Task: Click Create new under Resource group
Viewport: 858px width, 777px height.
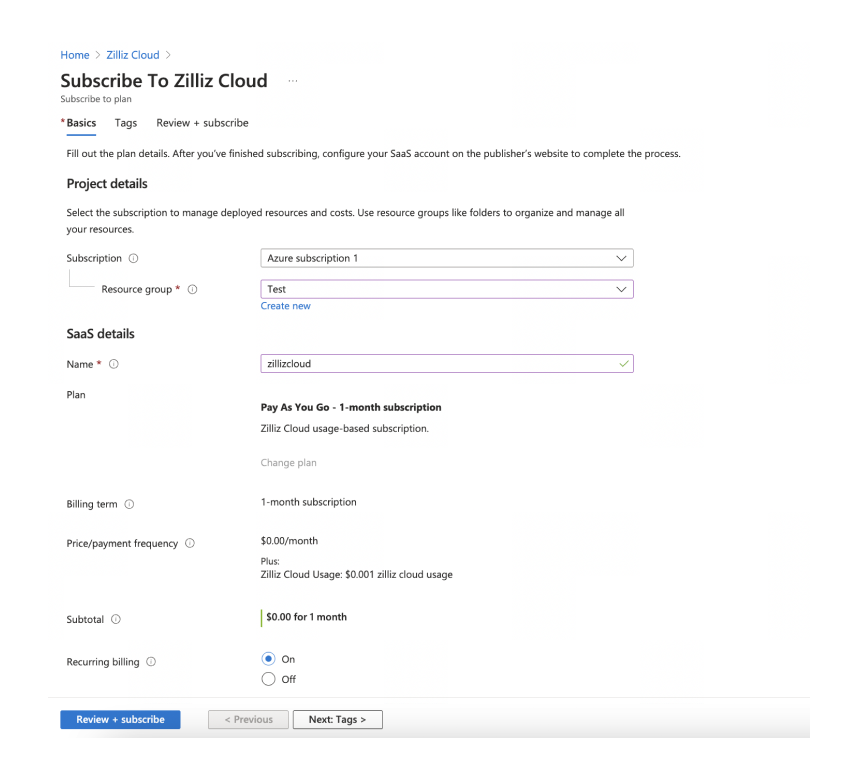Action: coord(285,306)
